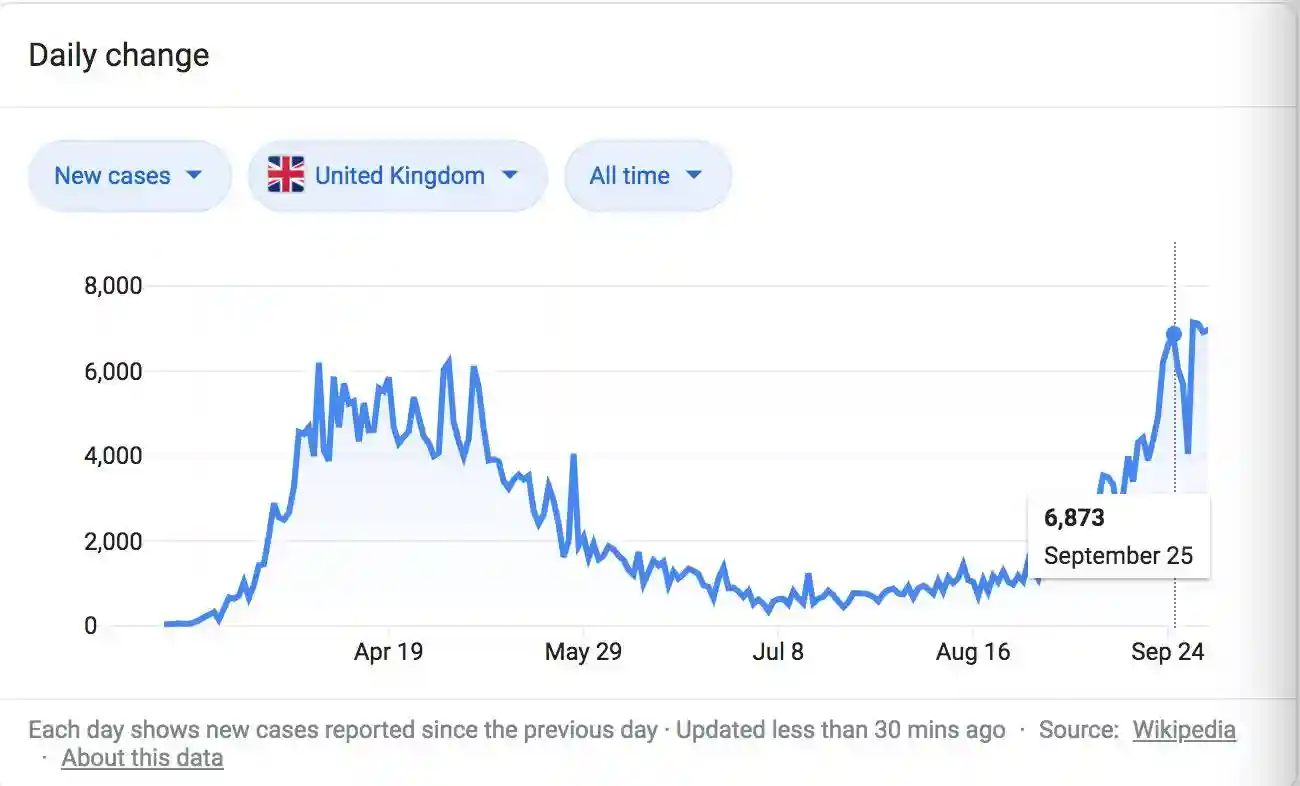Viewport: 1300px width, 786px height.
Task: Click the 4,000 y-axis label
Action: 113,456
